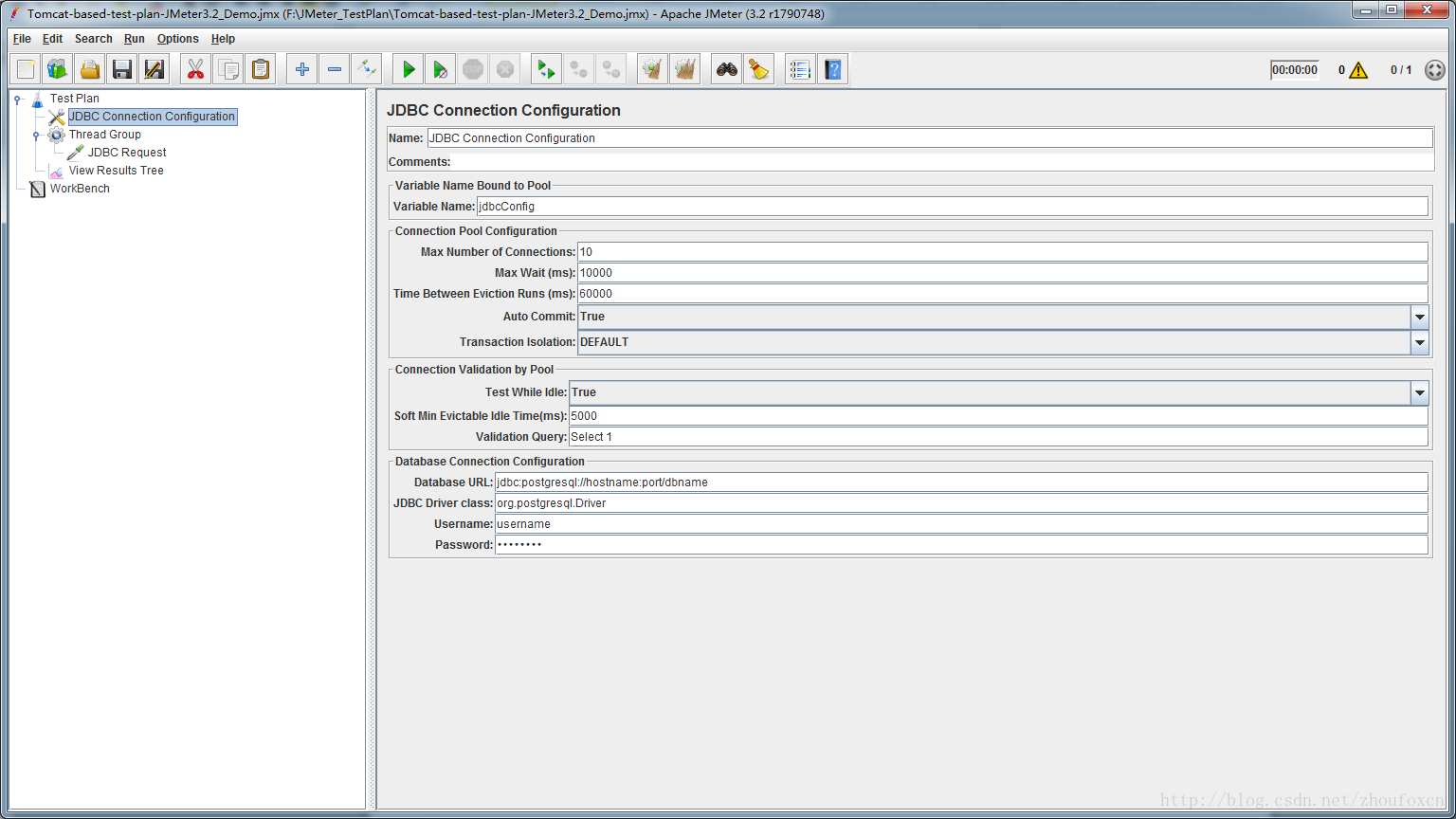Click the Validation Query text field

[997, 437]
